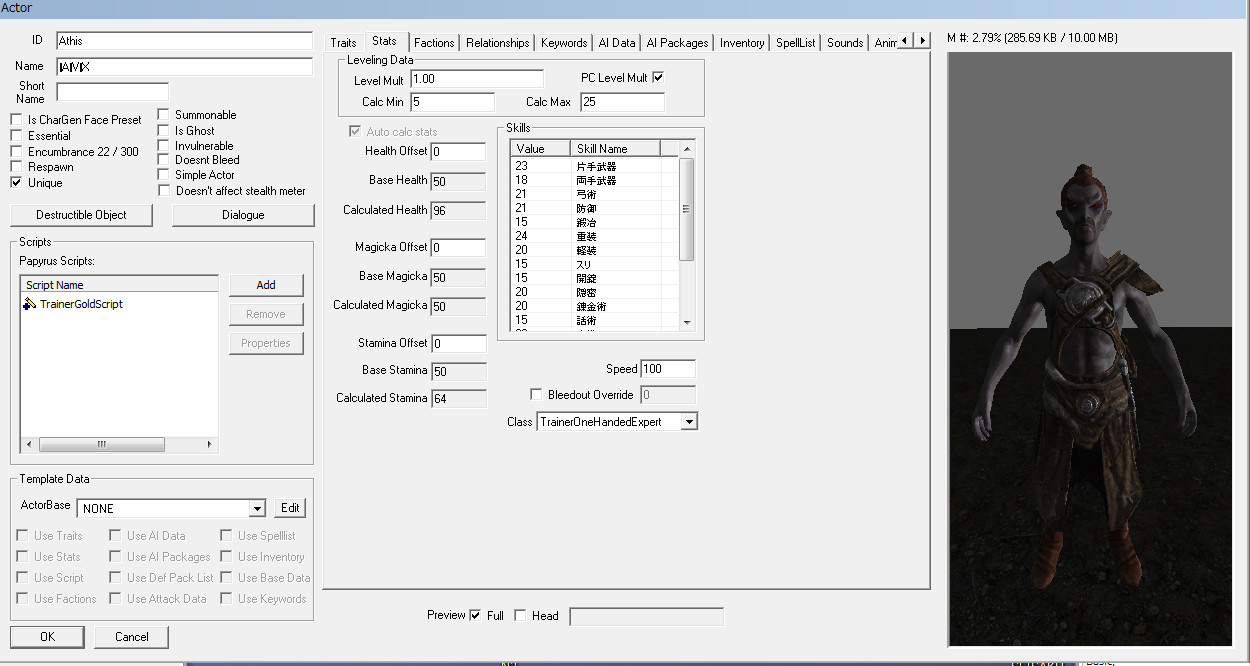
Task: Click the Papyrus Scripts scroll-right arrow
Action: coord(210,445)
